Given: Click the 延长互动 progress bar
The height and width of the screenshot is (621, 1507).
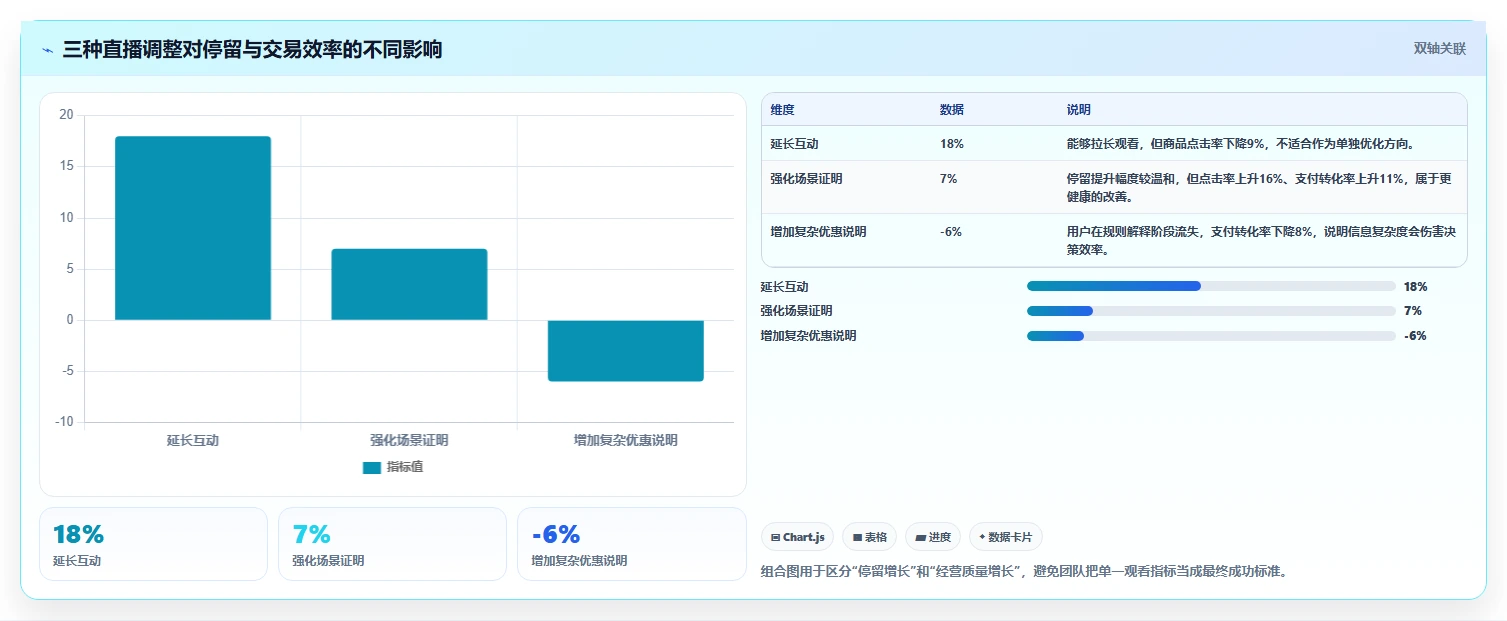Looking at the screenshot, I should click(x=1211, y=286).
